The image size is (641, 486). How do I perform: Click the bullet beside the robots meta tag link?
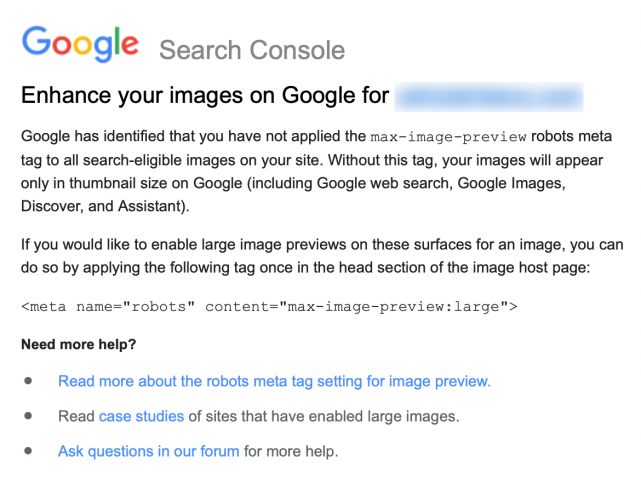coord(29,381)
